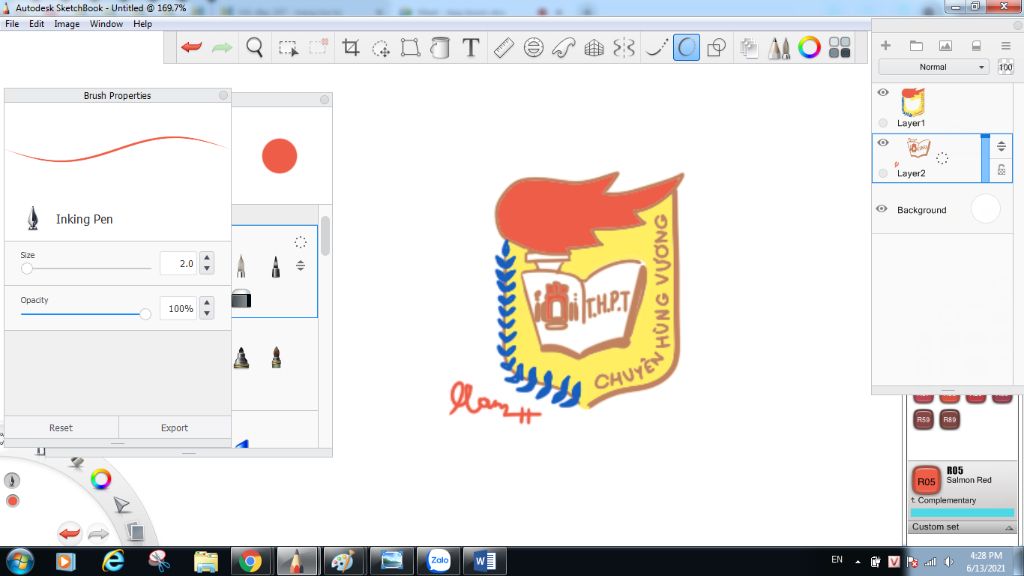Hide the Background layer eye icon
1024x576 pixels.
pyautogui.click(x=882, y=209)
